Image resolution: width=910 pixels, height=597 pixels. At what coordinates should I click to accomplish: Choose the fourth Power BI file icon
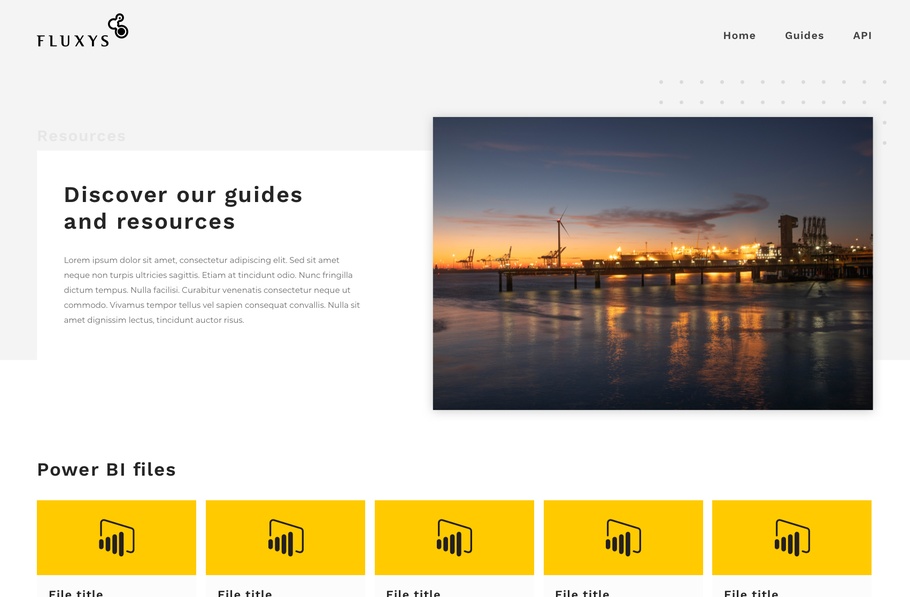point(623,538)
